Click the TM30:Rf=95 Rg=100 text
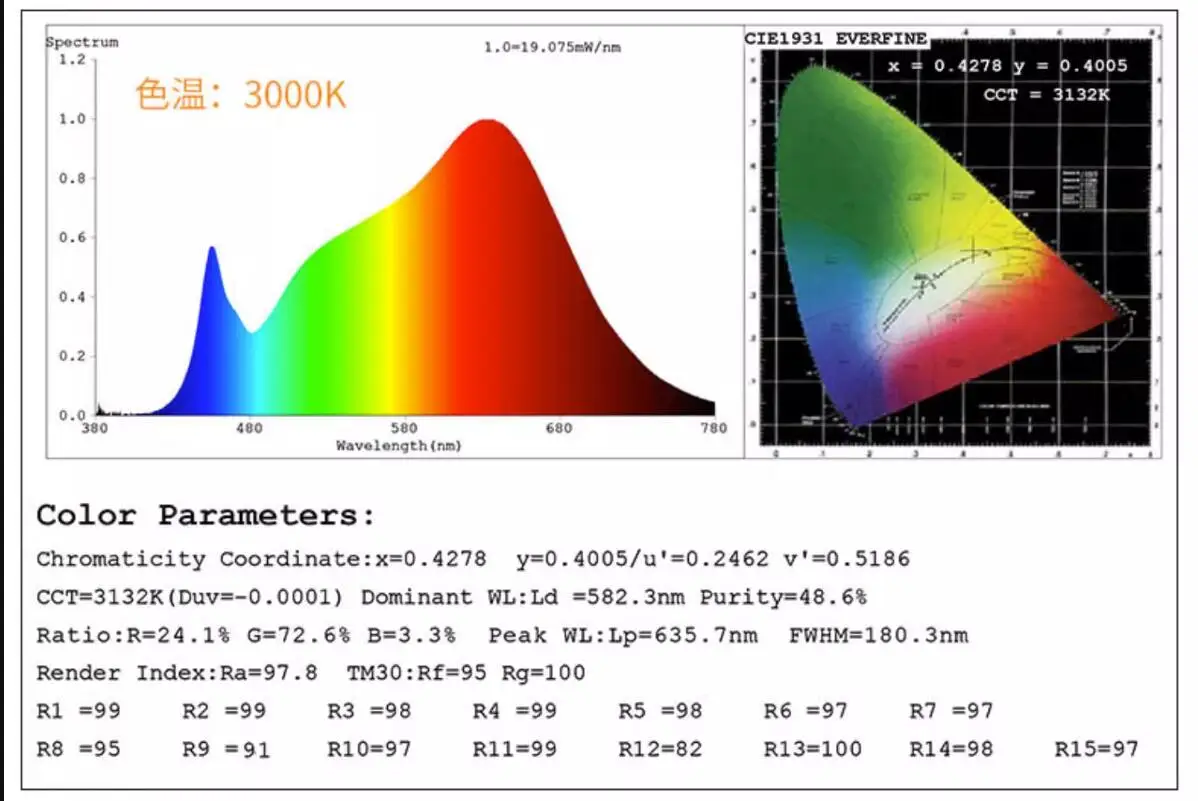Viewport: 1198px width, 801px height. point(466,673)
